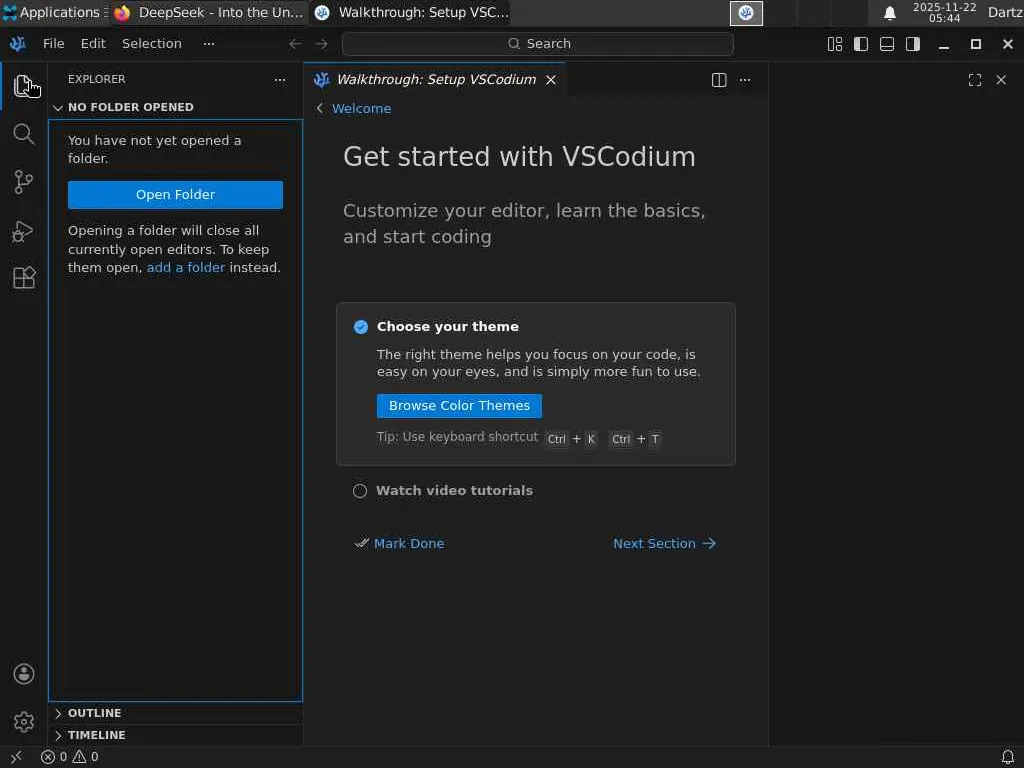Click the Open Folder button
This screenshot has width=1024, height=768.
point(175,195)
